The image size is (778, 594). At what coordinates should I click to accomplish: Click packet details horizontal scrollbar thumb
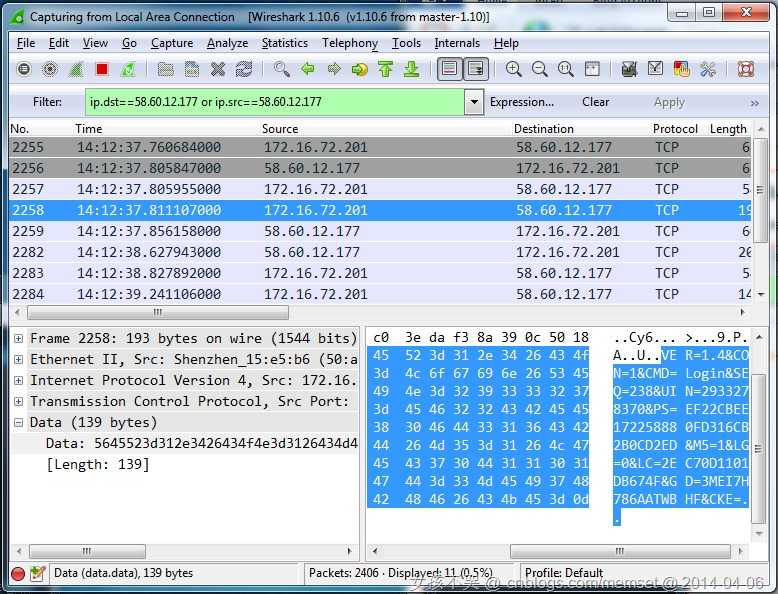(87, 551)
